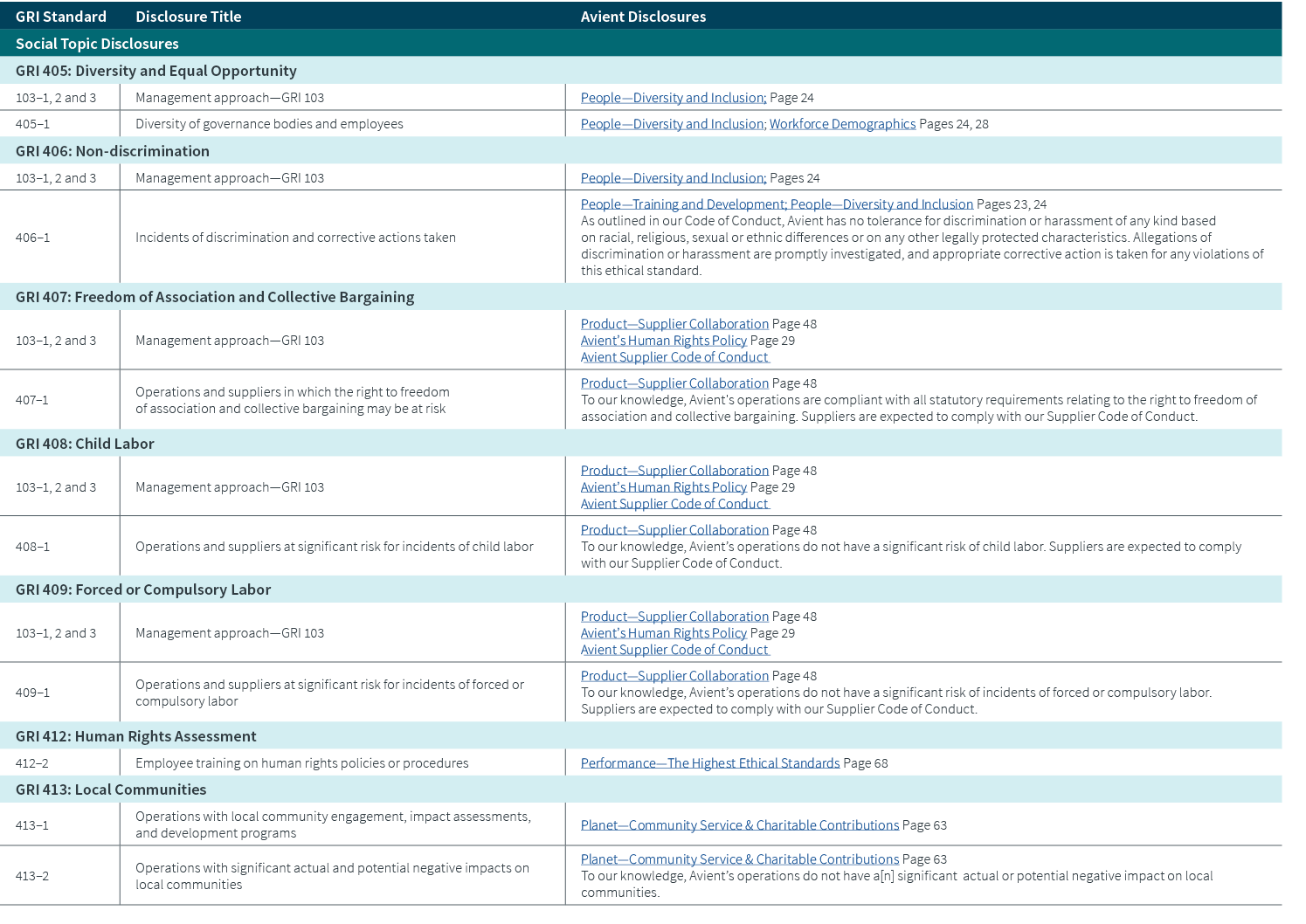This screenshot has height=924, width=1306.
Task: Click Diversity and Inclusion link in GRI 406 management approach row
Action: [x=673, y=178]
